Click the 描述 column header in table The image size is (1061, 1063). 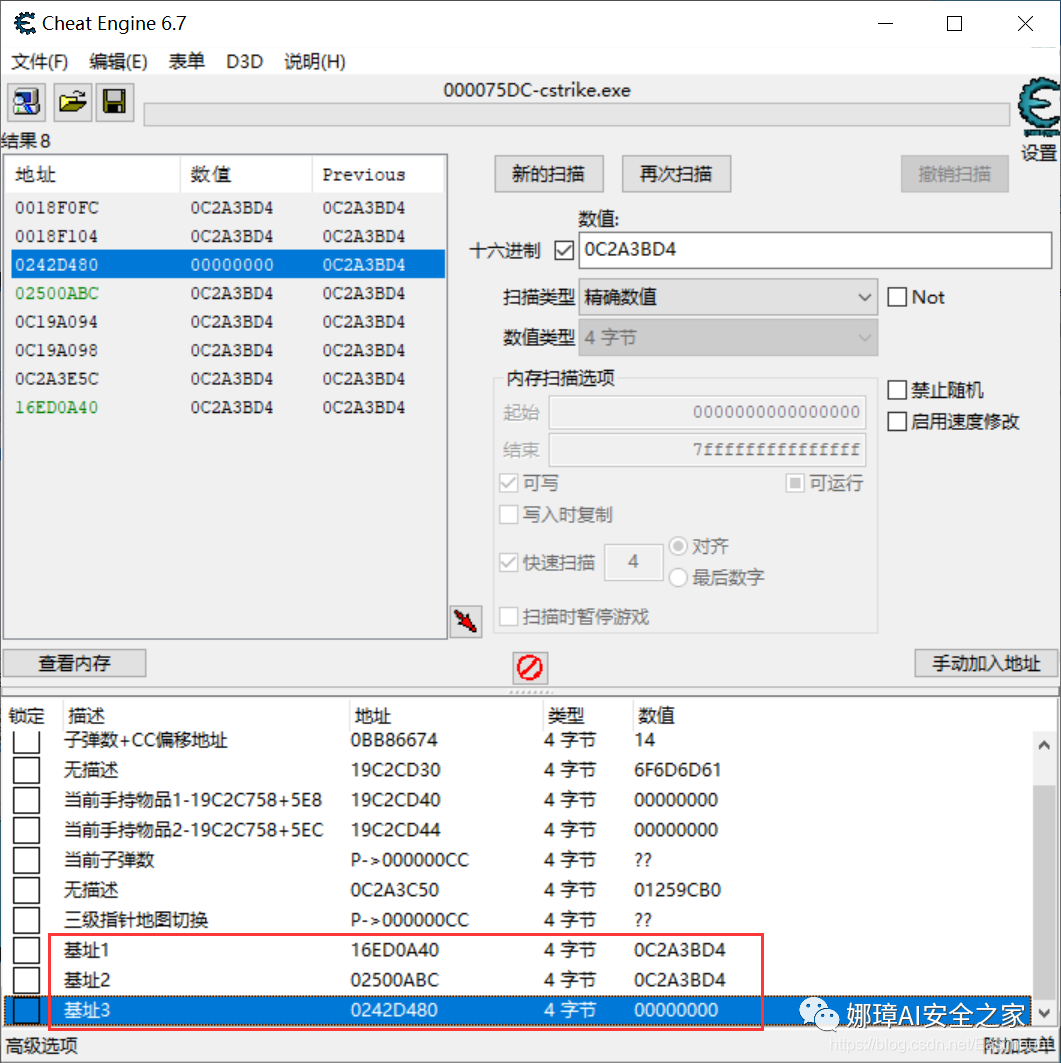coord(205,715)
